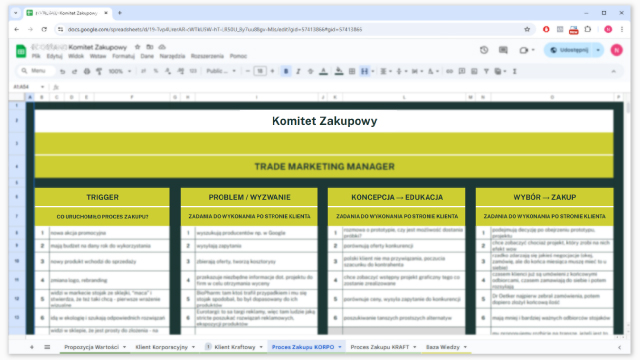
Task: Toggle bold formatting
Action: point(286,71)
